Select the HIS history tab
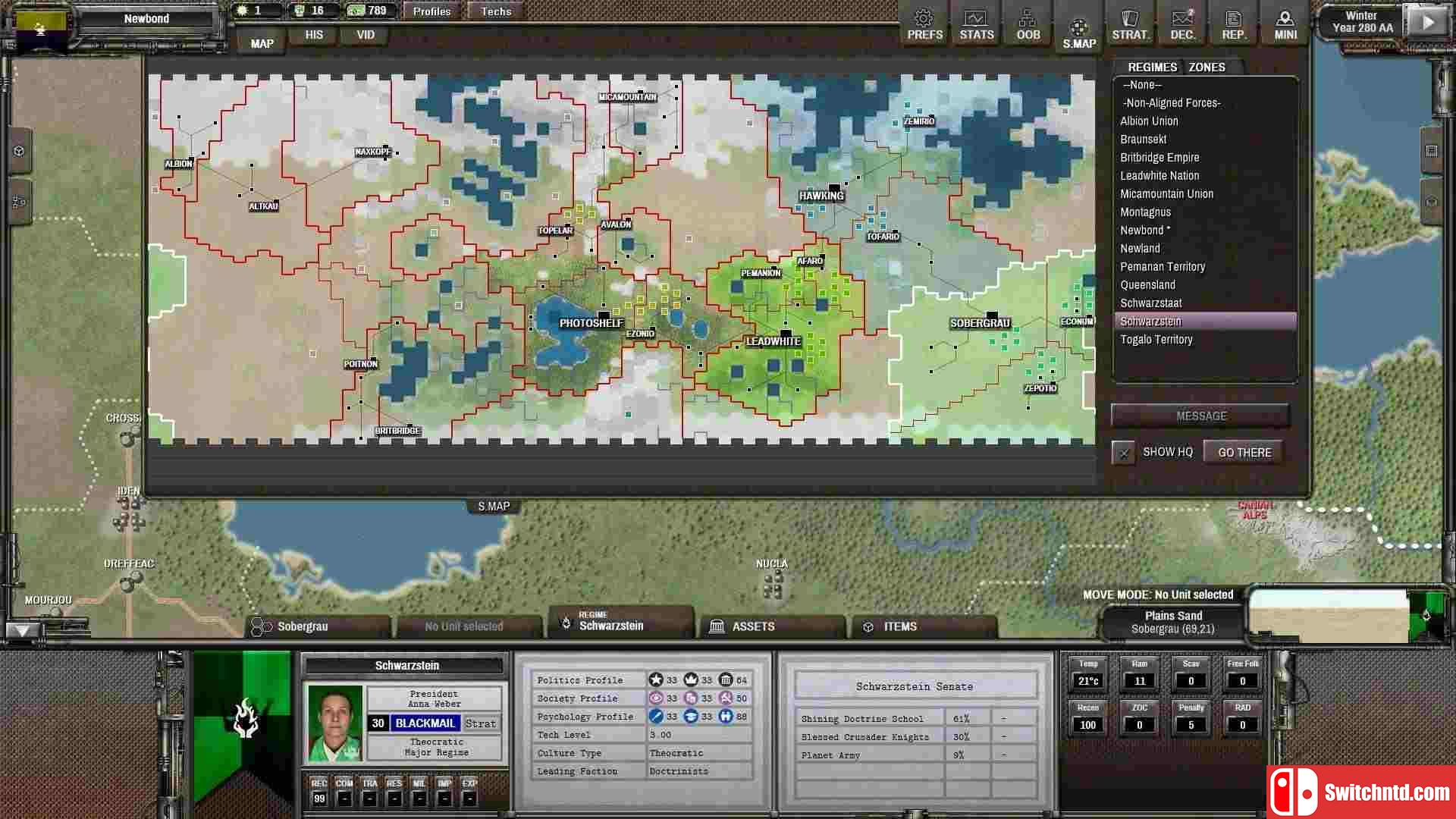The image size is (1456, 819). click(314, 35)
